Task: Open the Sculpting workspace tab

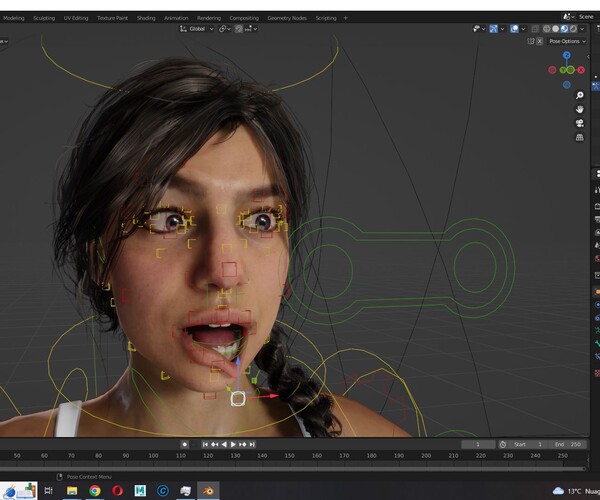Action: click(x=44, y=18)
